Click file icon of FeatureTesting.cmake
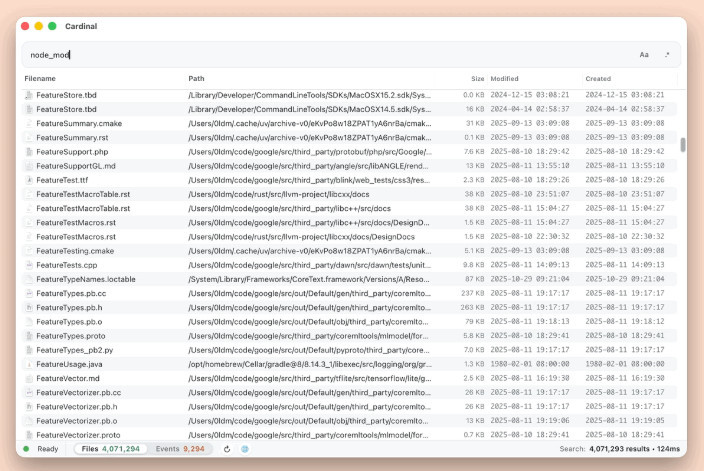The image size is (704, 471). coord(29,251)
